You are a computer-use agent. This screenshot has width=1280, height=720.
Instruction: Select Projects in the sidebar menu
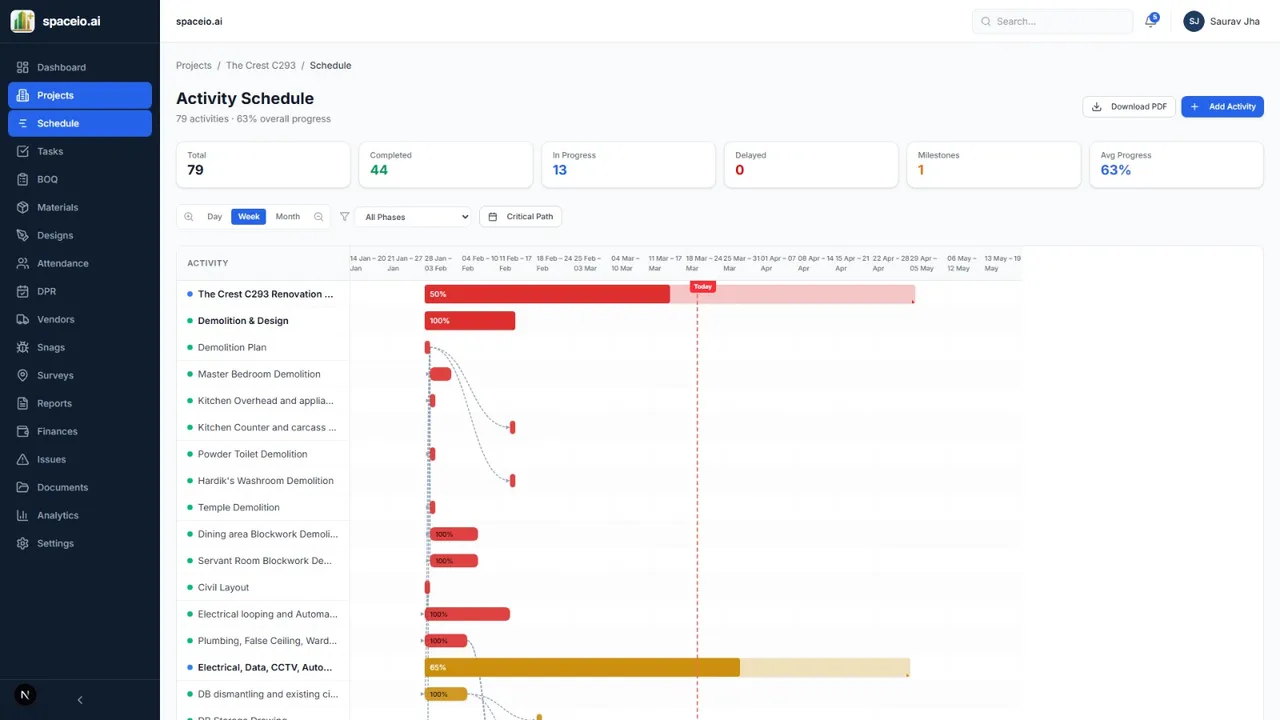coord(80,95)
